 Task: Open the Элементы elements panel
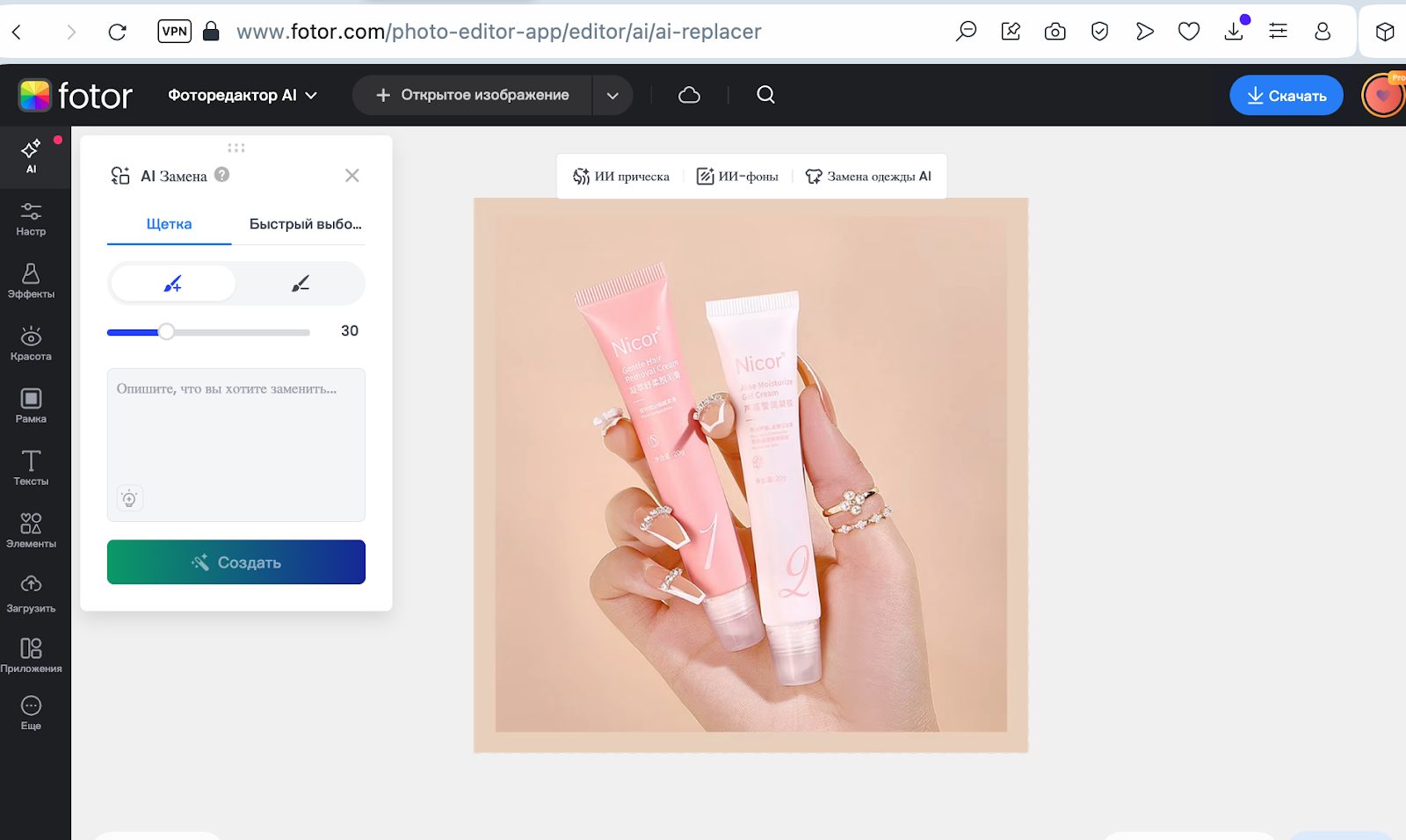pyautogui.click(x=32, y=531)
